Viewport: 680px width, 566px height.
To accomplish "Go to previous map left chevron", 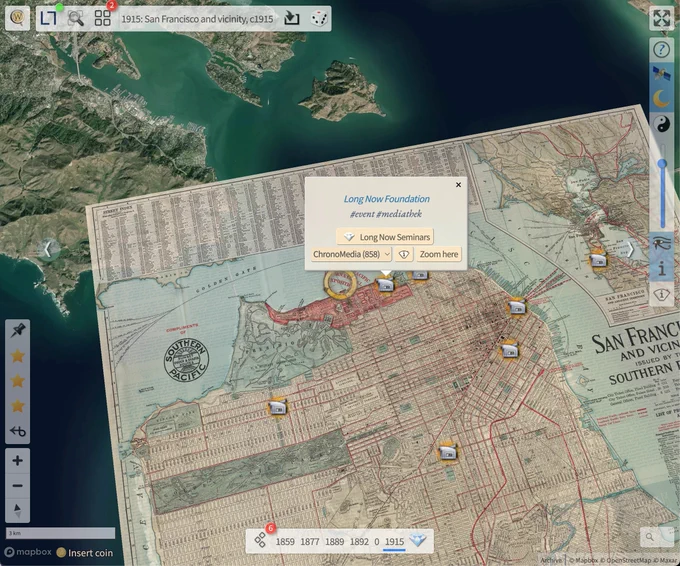I will point(48,249).
